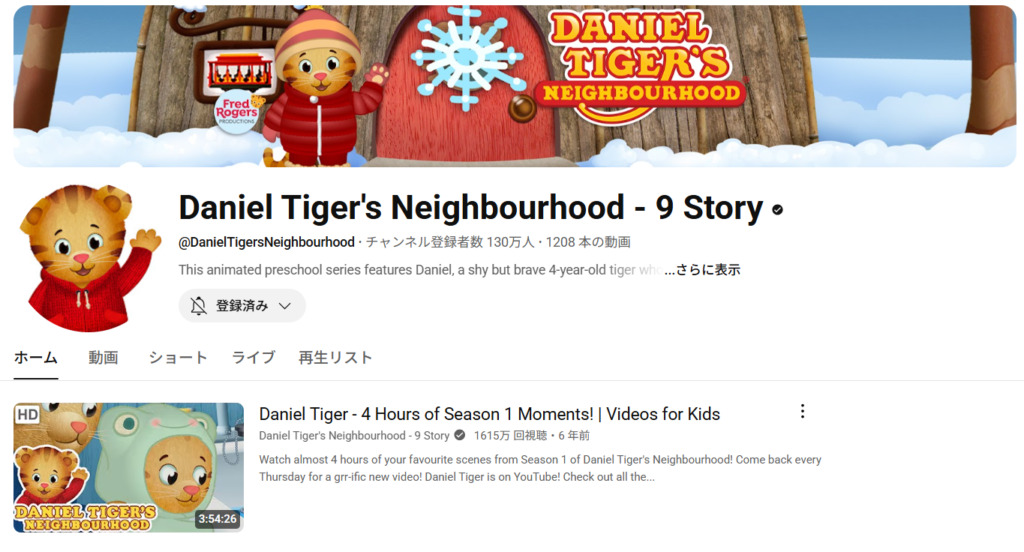Click the snowflake on the red banner door
The image size is (1024, 552).
point(464,56)
